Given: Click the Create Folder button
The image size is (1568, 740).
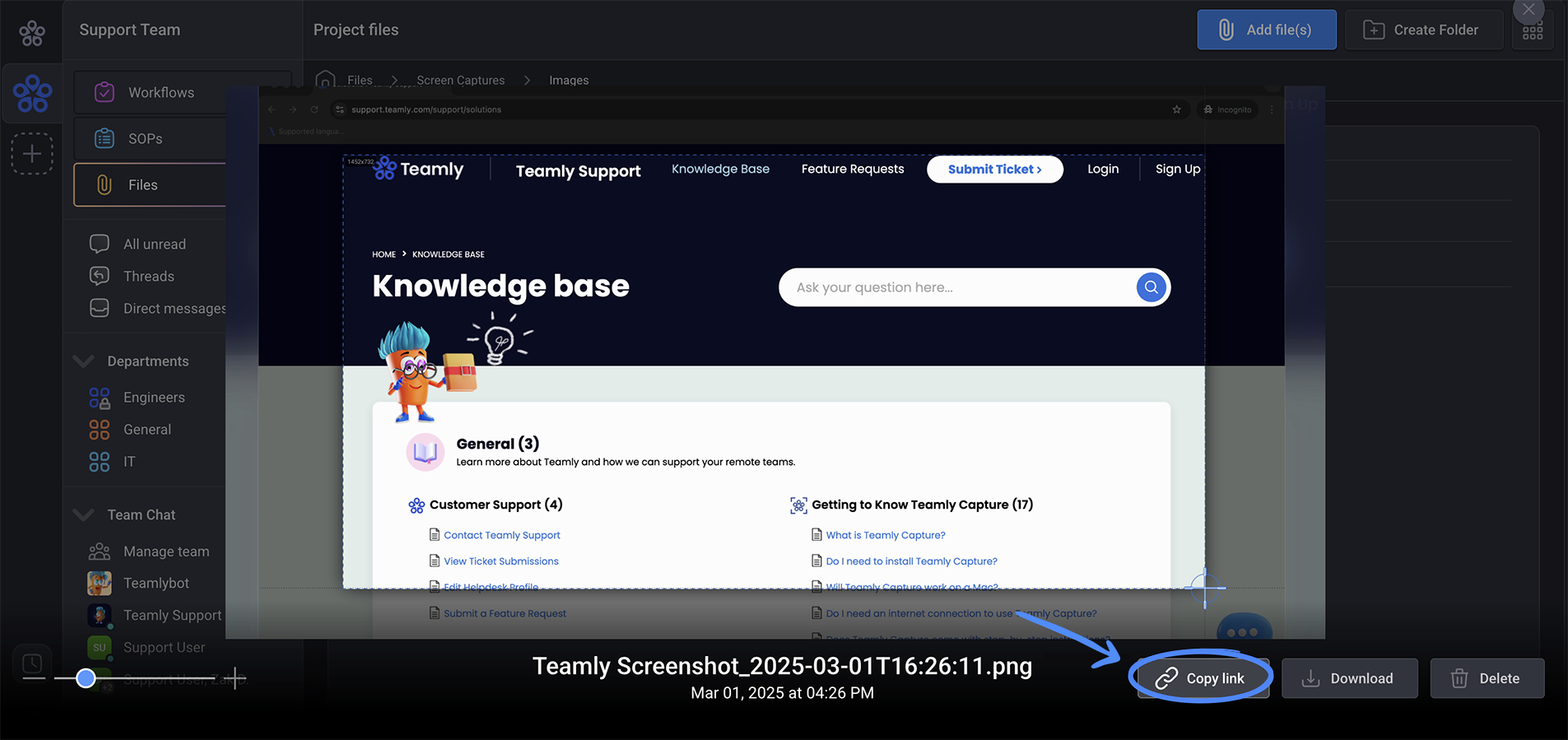Looking at the screenshot, I should tap(1424, 30).
